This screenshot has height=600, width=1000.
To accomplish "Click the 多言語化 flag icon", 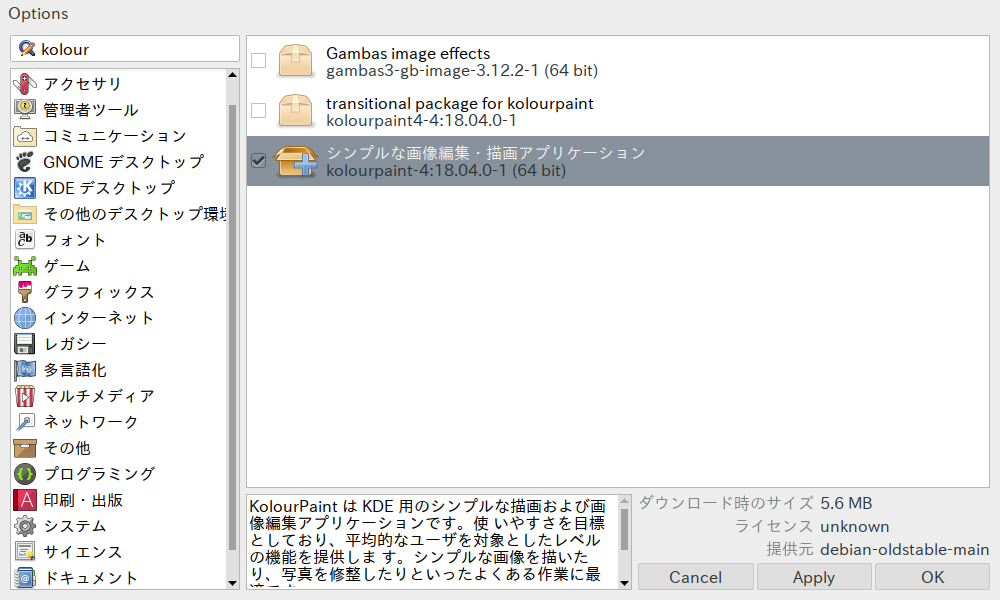I will (25, 370).
